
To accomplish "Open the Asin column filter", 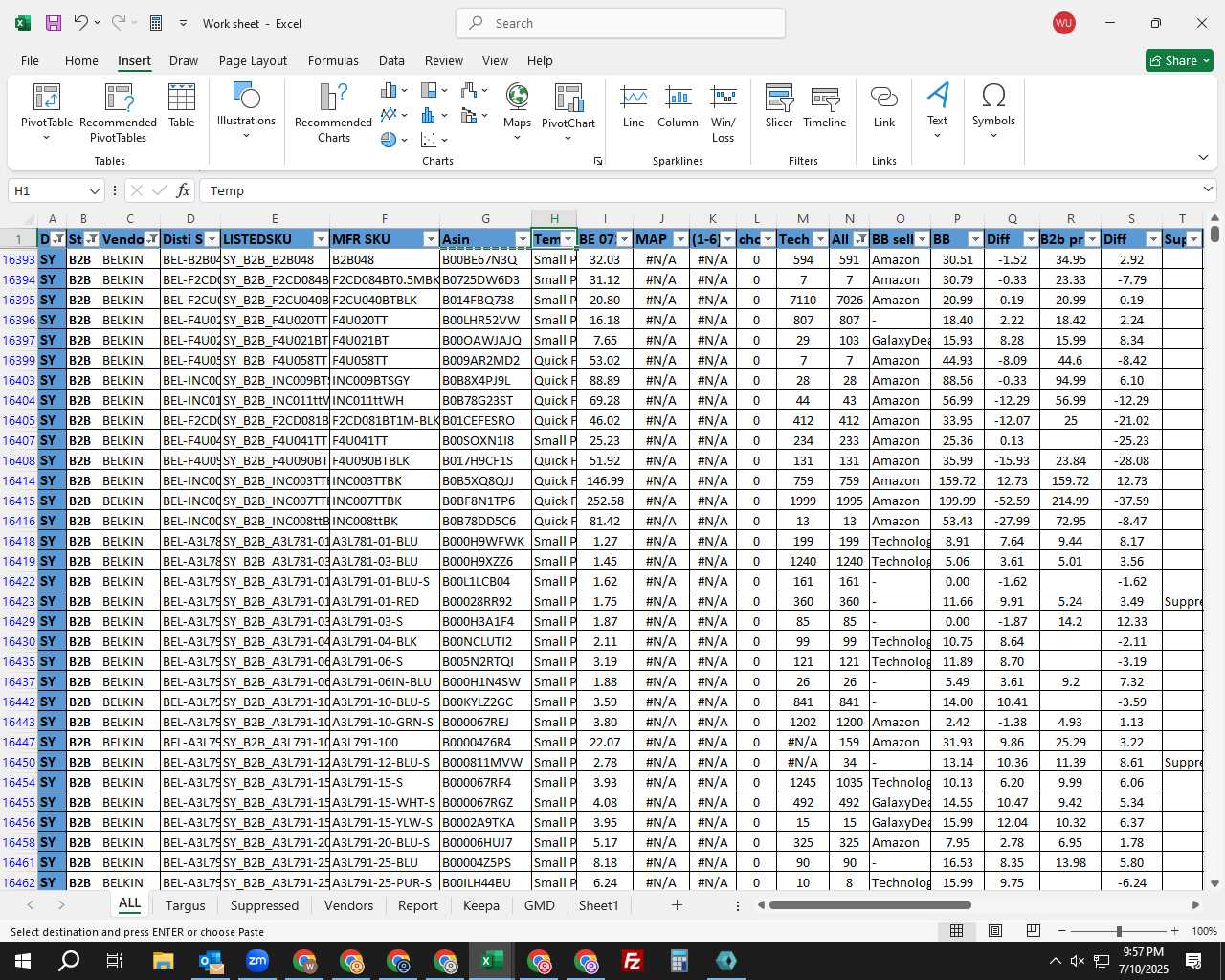I will click(x=523, y=239).
